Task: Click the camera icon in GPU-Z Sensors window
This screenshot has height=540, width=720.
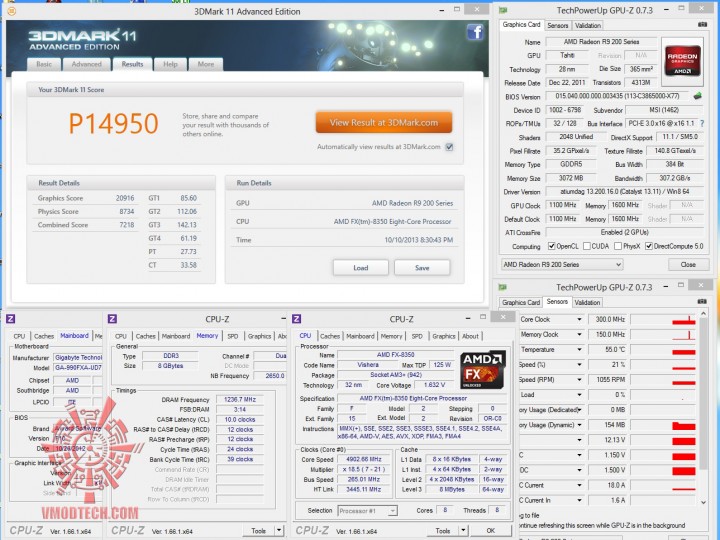Action: (x=702, y=302)
